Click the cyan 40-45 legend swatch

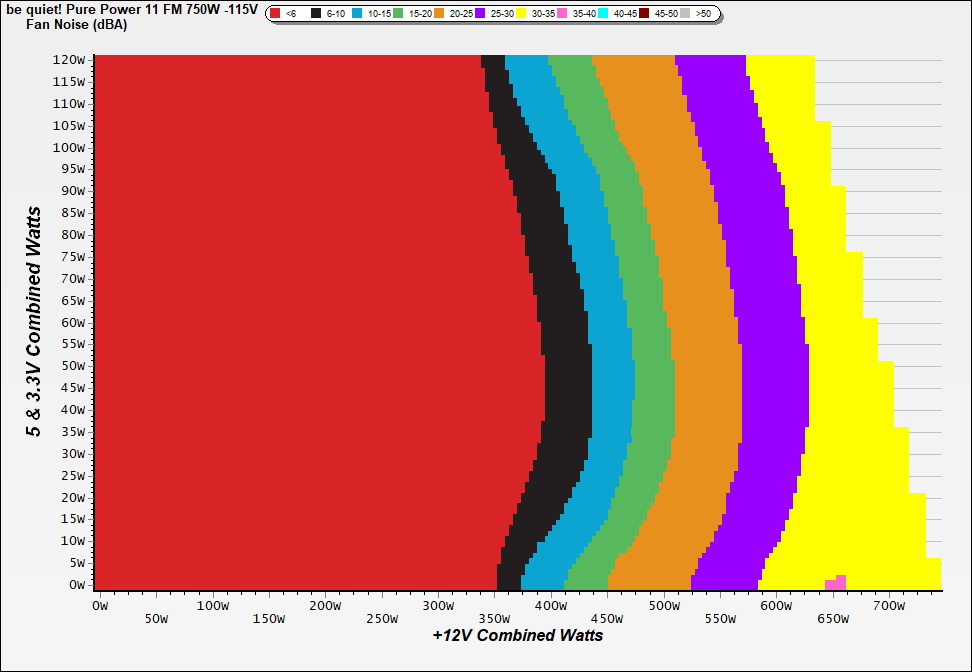click(x=603, y=14)
